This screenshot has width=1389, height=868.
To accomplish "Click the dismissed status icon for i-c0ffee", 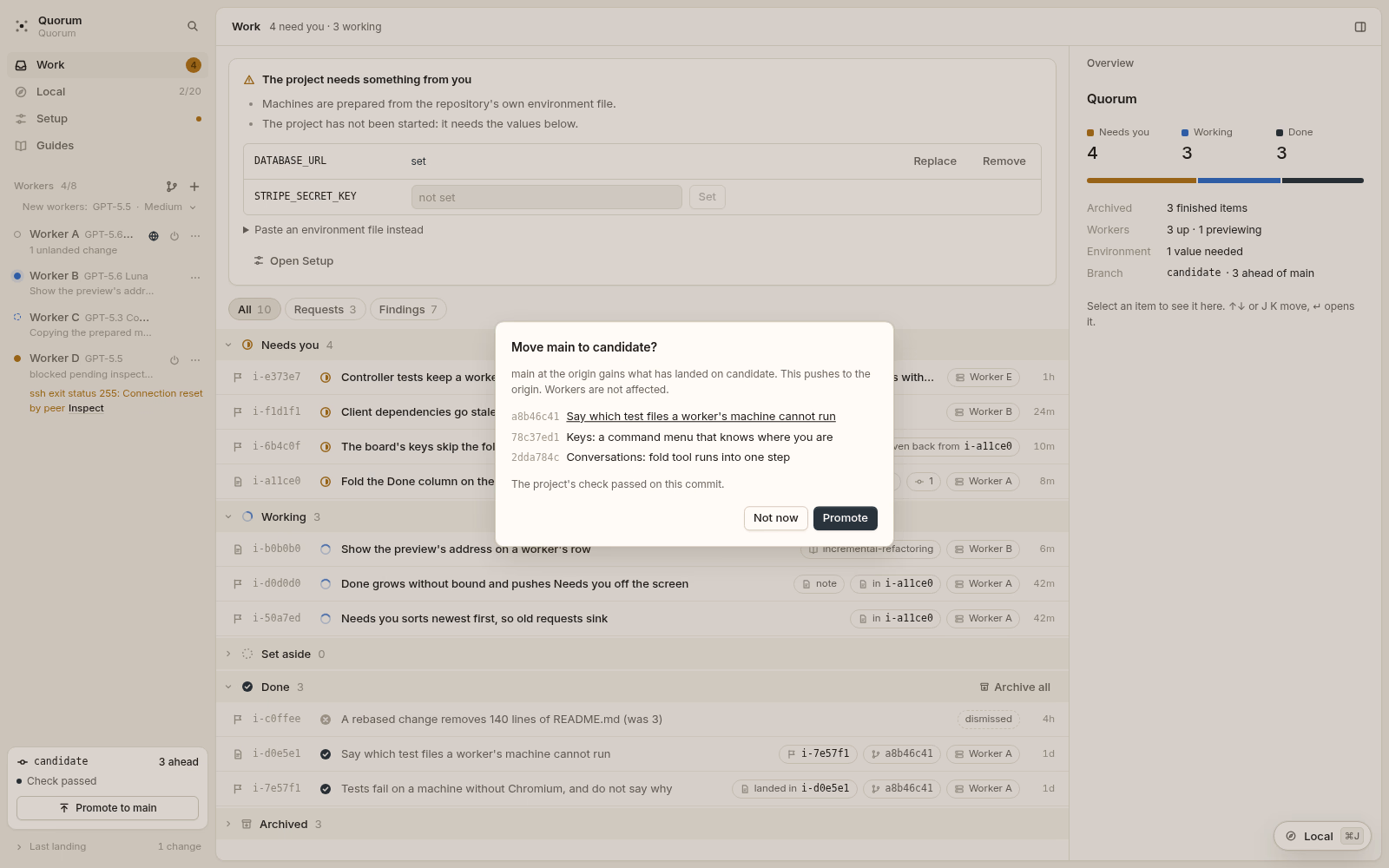I will pyautogui.click(x=326, y=720).
